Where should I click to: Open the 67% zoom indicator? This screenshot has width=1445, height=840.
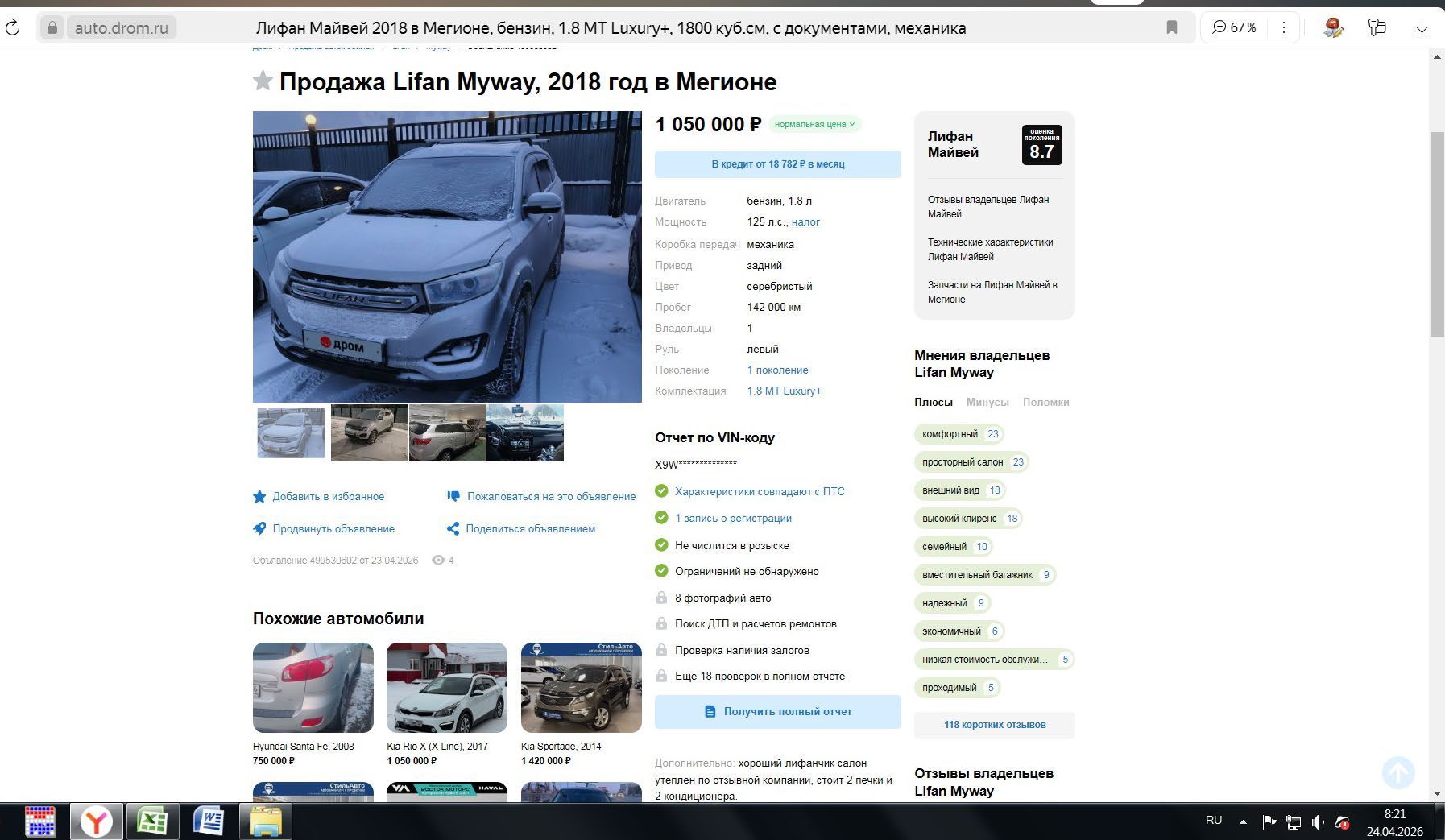pyautogui.click(x=1235, y=28)
